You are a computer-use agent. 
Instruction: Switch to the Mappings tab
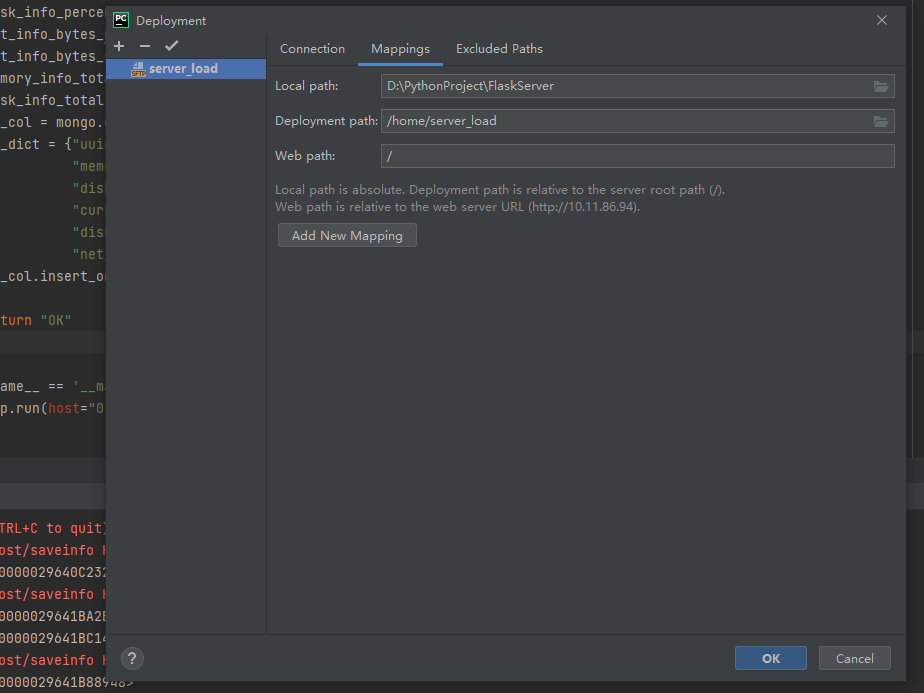400,49
